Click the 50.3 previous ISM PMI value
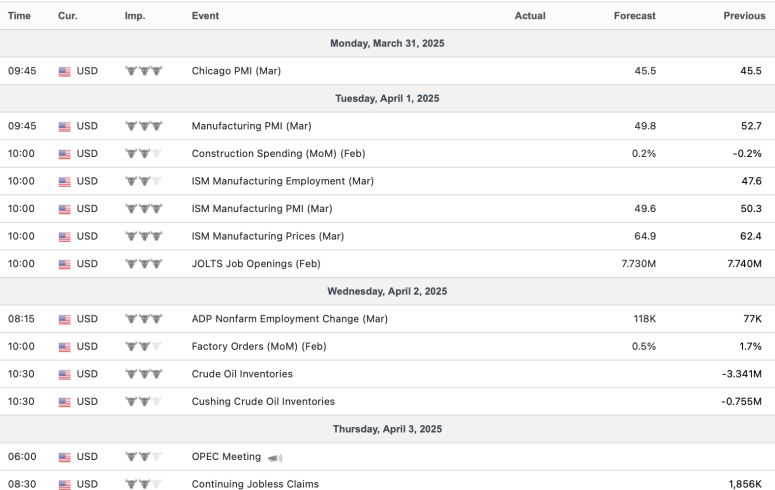The image size is (775, 490). click(x=751, y=209)
